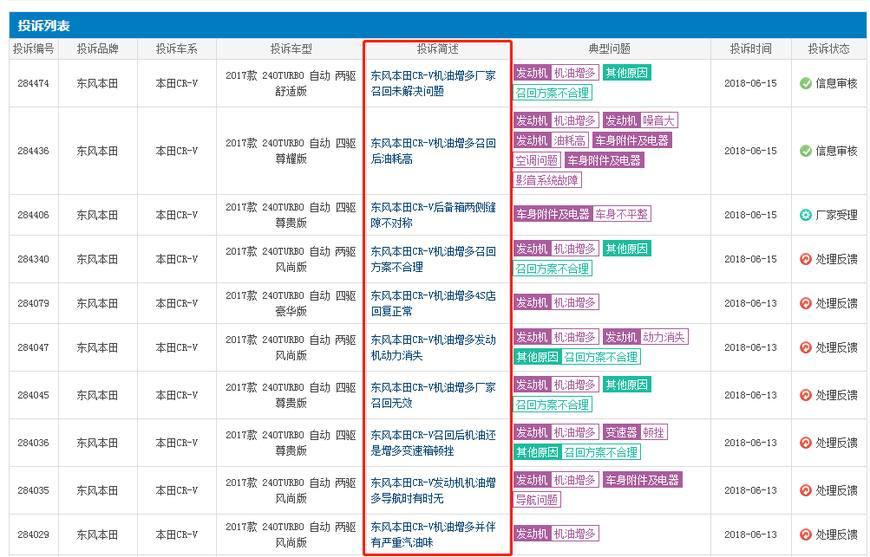Click the 投诉时间 column header

(x=751, y=49)
